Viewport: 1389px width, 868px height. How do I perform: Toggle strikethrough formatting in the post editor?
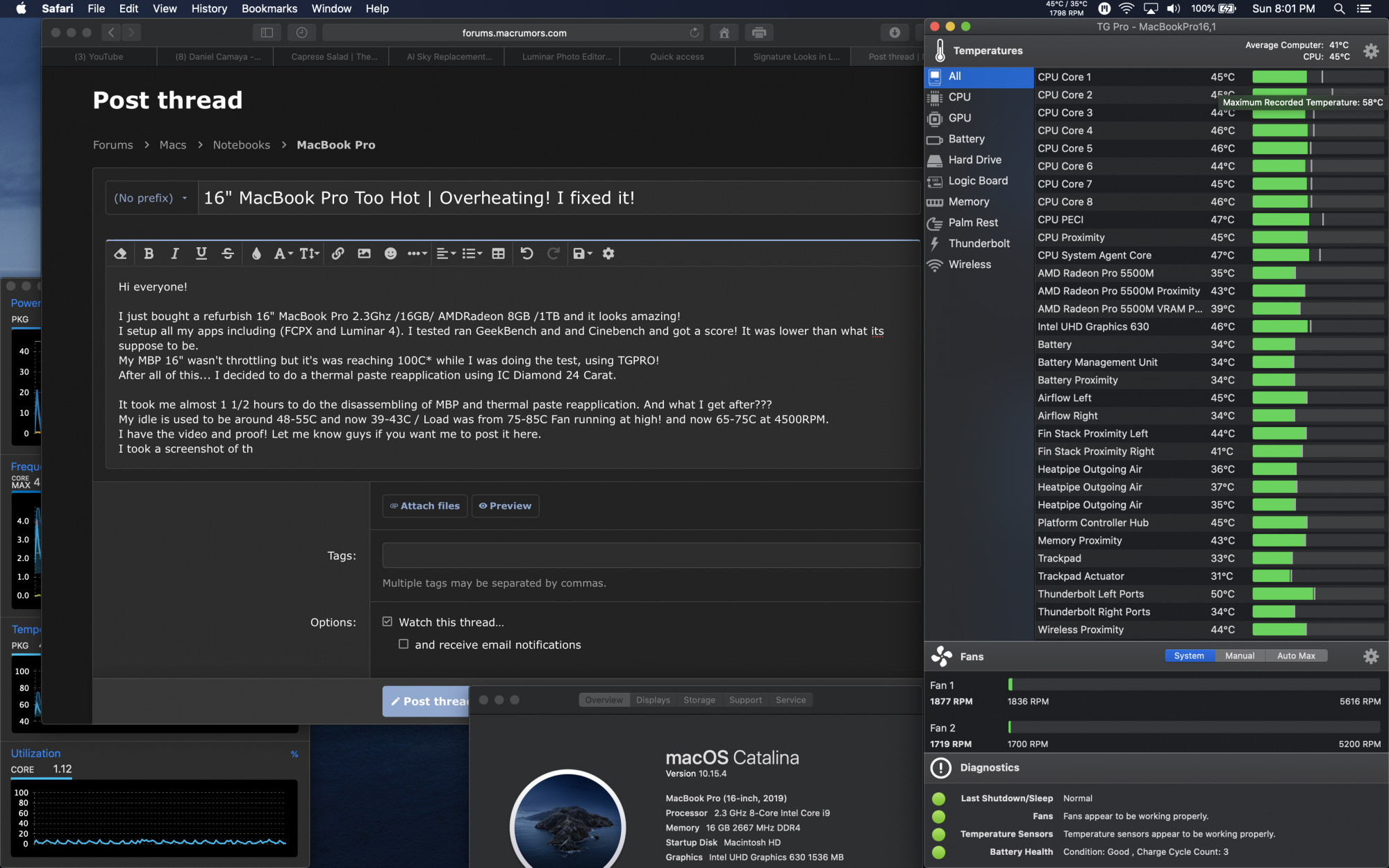(228, 253)
